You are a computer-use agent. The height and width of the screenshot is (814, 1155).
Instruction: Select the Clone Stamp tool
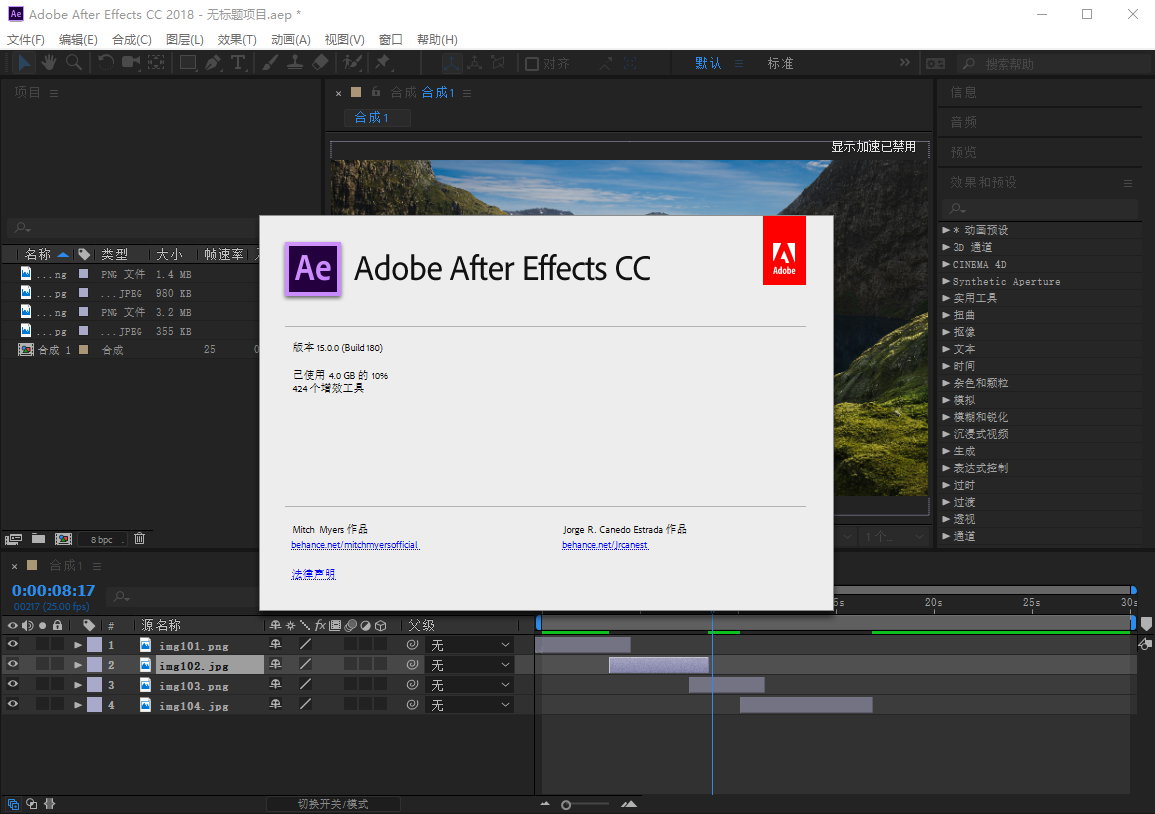[x=295, y=63]
